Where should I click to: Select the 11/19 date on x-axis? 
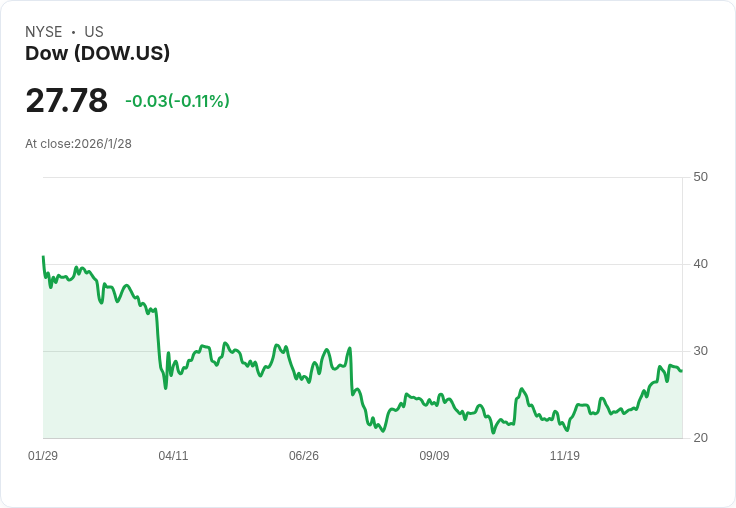(565, 456)
